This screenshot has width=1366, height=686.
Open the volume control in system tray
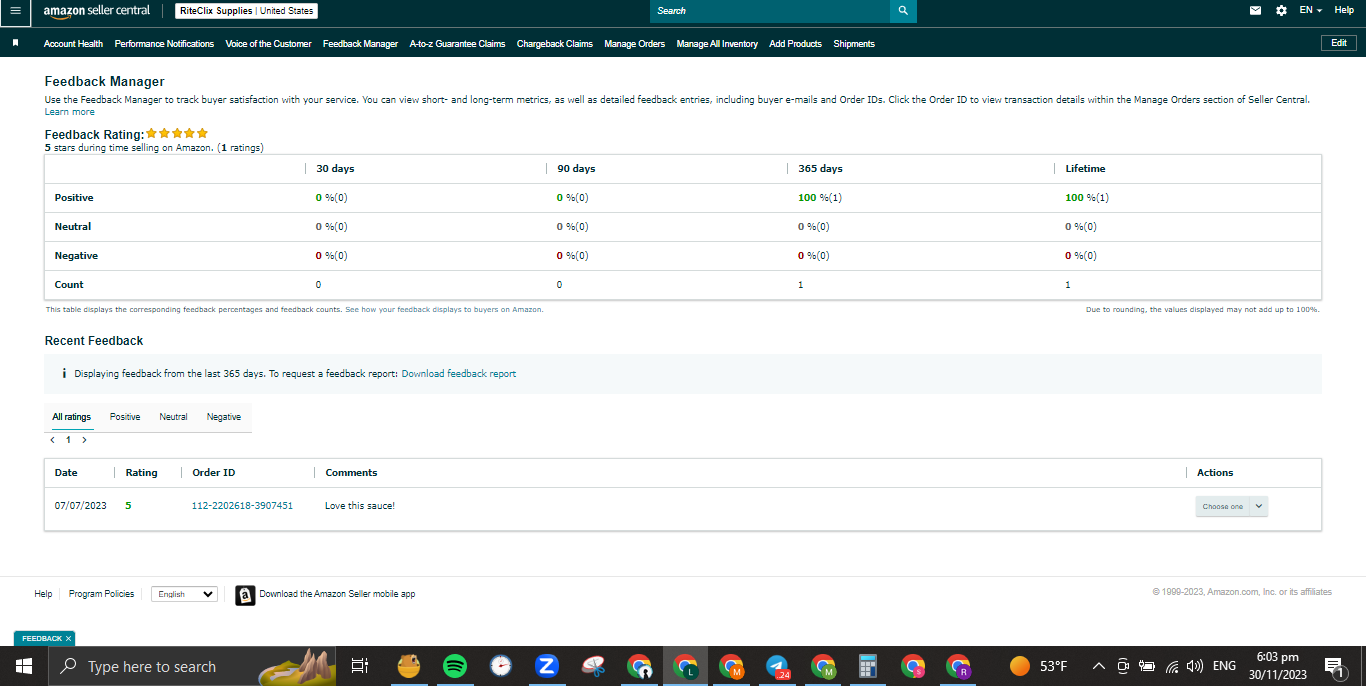(1195, 666)
